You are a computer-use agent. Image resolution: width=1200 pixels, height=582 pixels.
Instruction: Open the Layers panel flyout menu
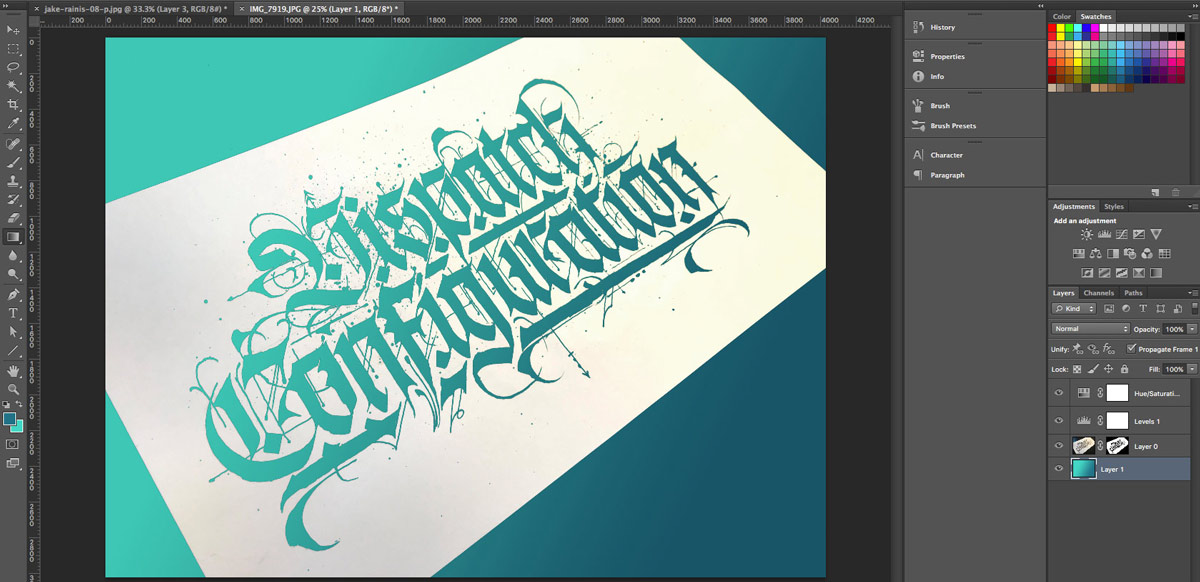tap(1191, 293)
